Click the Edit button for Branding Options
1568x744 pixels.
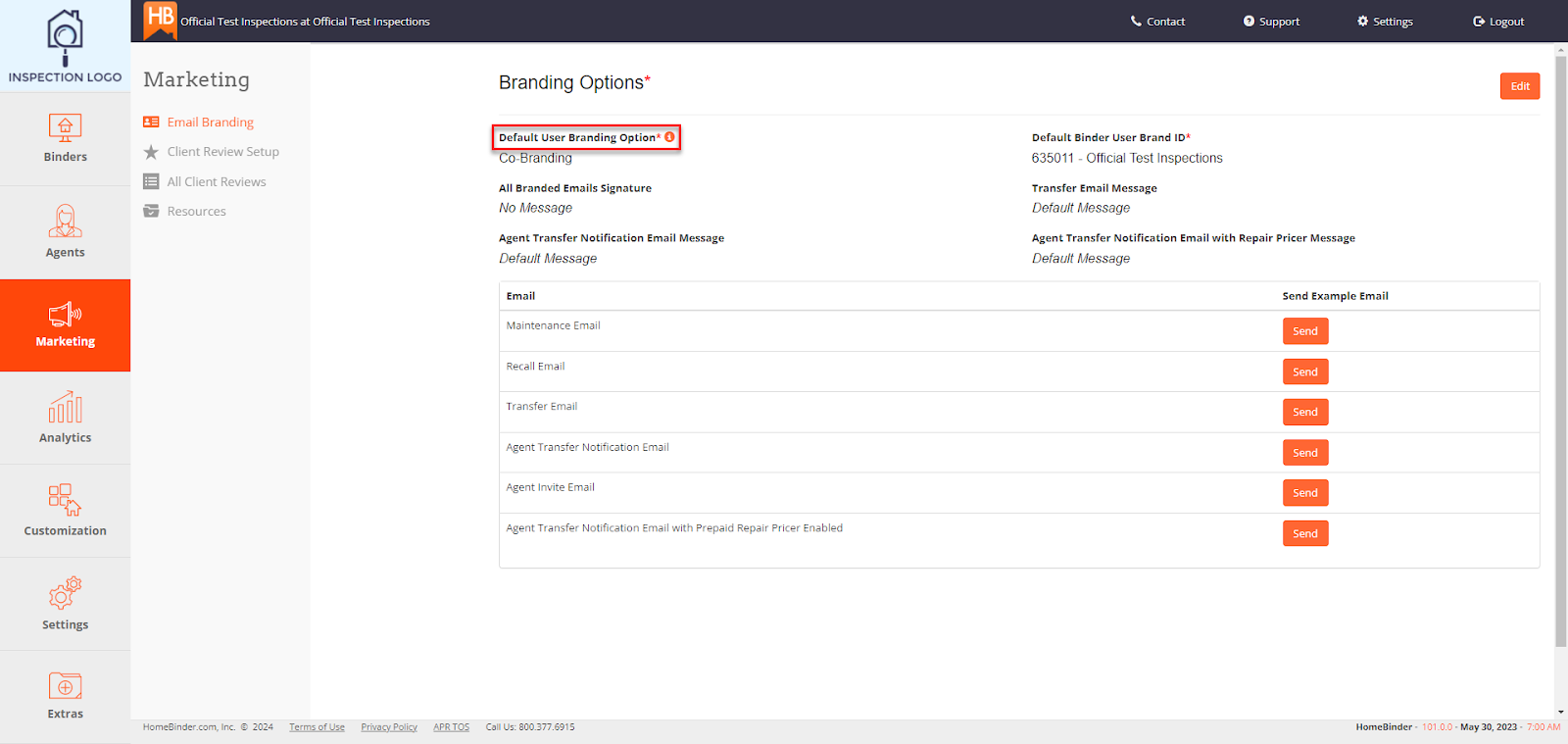point(1520,86)
